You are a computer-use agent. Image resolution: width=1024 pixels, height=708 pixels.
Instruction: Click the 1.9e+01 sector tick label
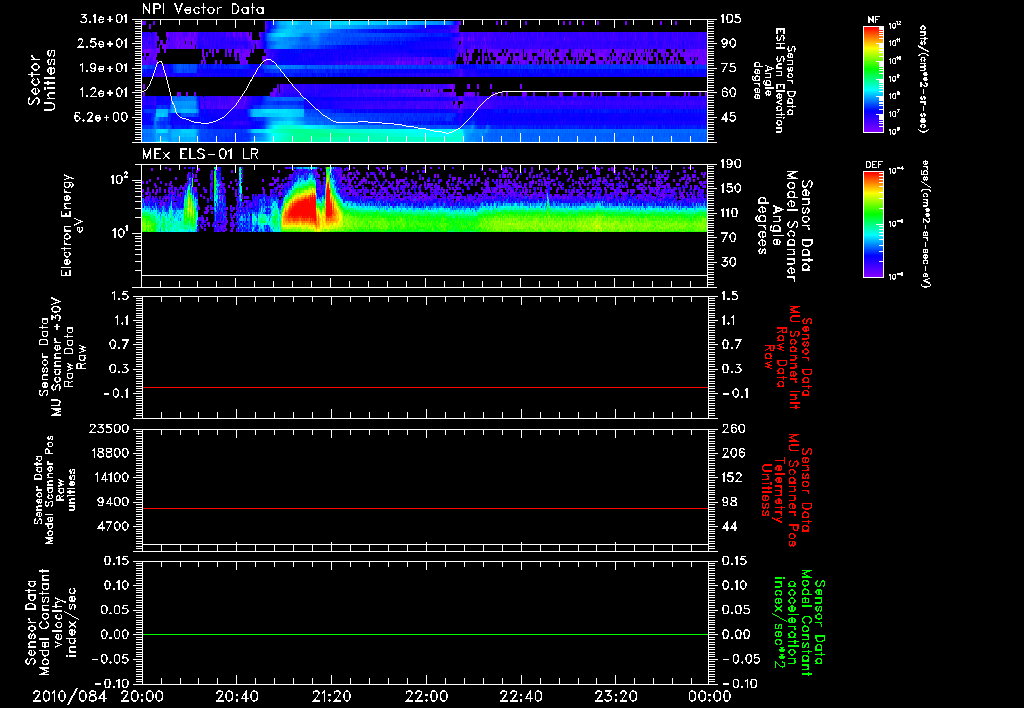tap(104, 68)
